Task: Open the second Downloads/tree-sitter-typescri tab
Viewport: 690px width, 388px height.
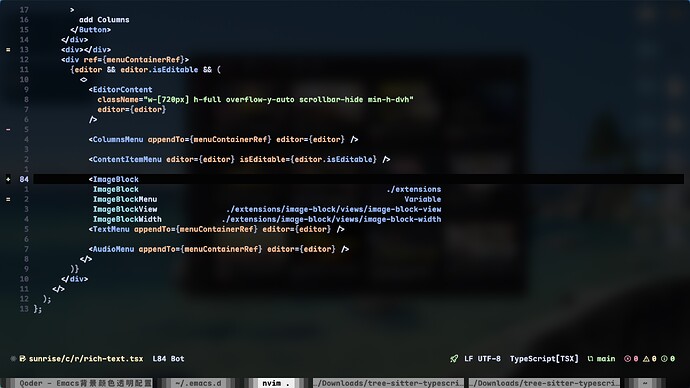Action: pos(545,383)
